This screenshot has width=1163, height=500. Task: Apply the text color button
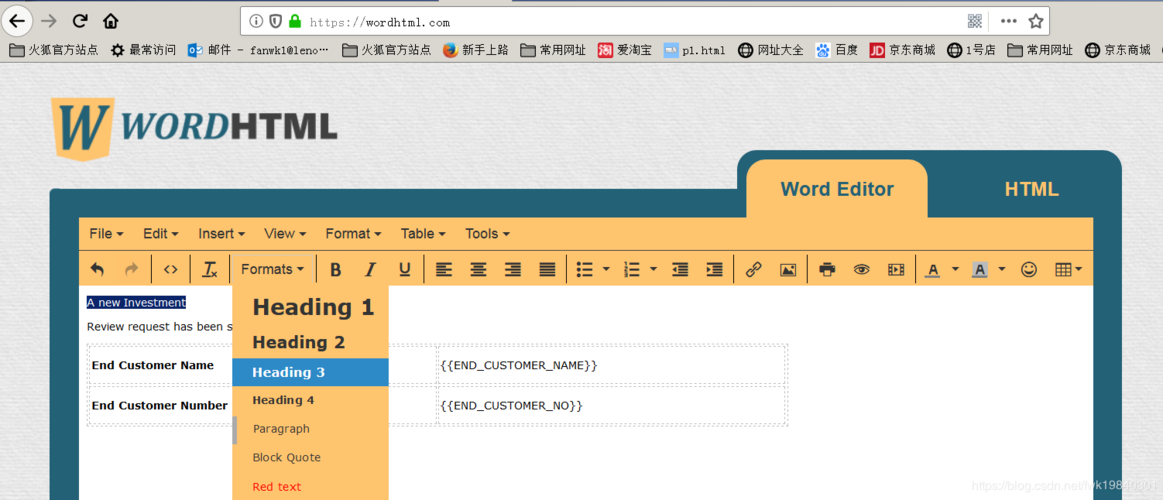pyautogui.click(x=932, y=270)
